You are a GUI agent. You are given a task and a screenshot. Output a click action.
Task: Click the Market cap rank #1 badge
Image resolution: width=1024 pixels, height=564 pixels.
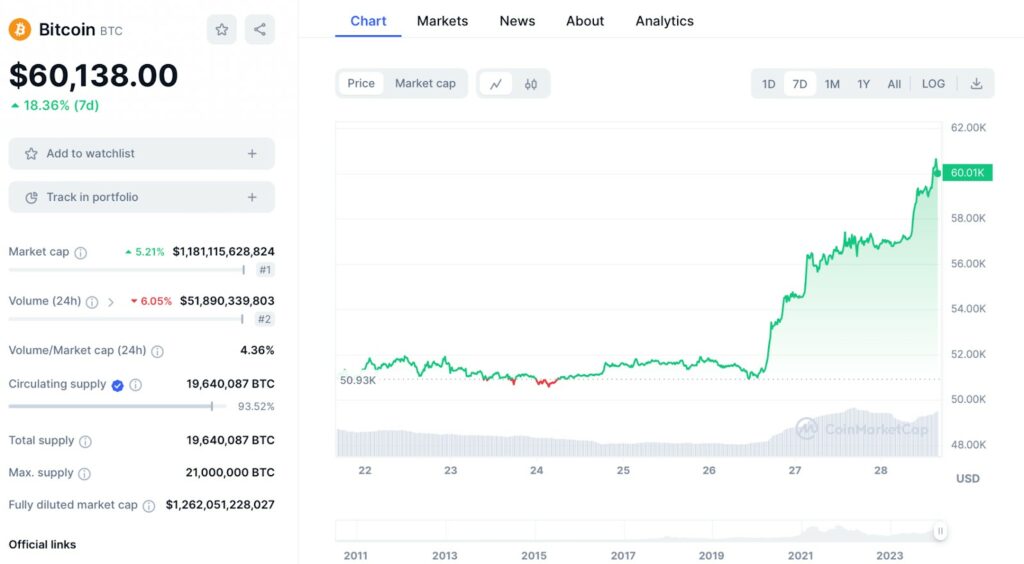264,270
